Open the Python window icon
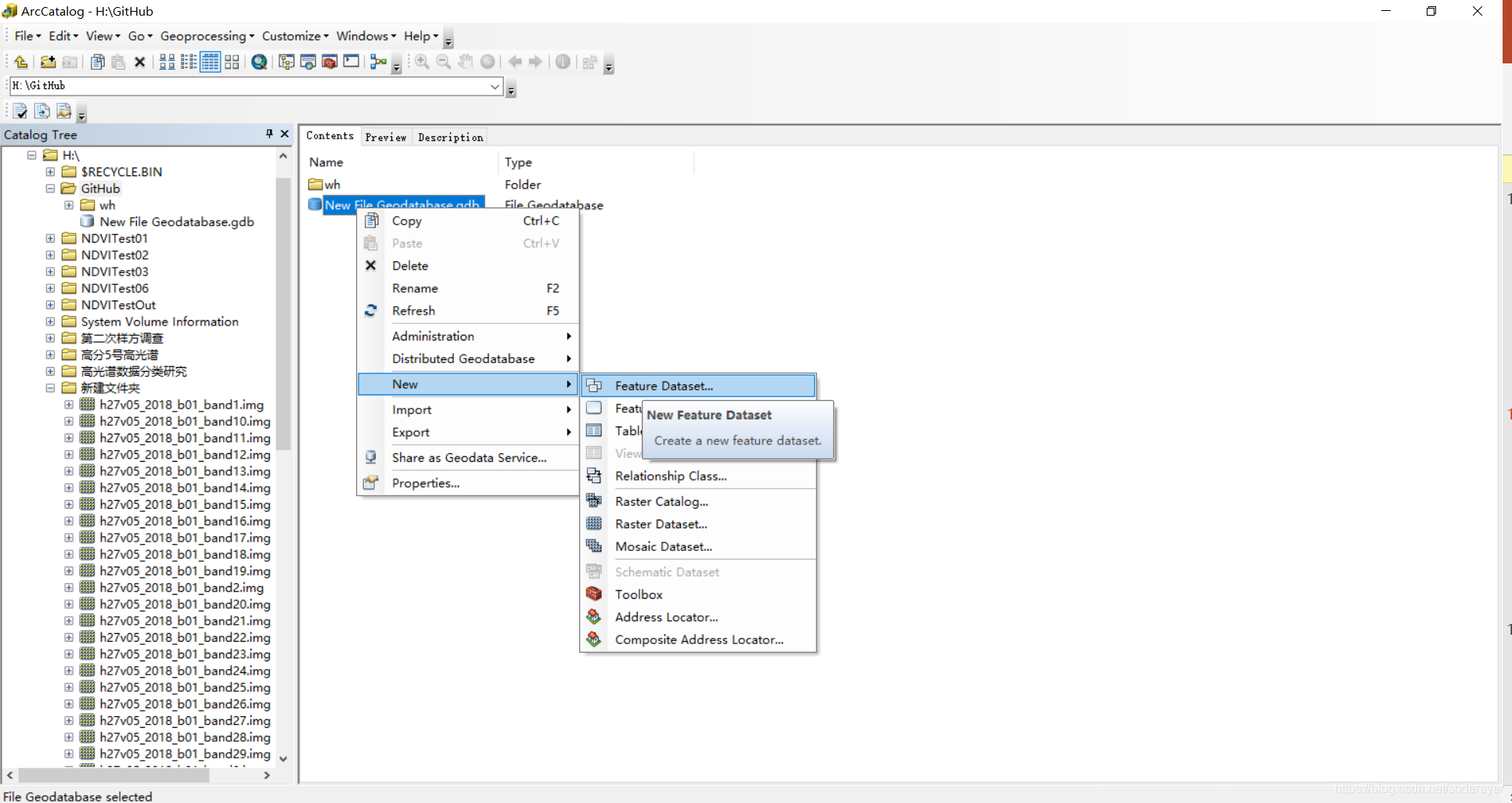This screenshot has width=1512, height=803. [x=351, y=62]
